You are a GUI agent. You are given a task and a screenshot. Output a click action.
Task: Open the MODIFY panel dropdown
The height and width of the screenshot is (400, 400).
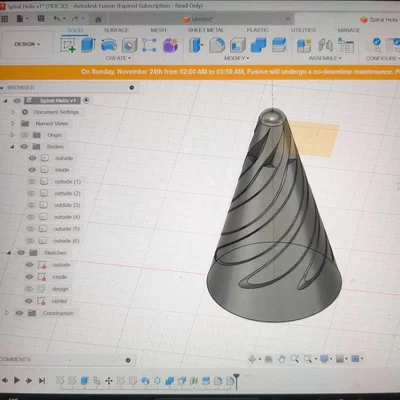(x=236, y=58)
